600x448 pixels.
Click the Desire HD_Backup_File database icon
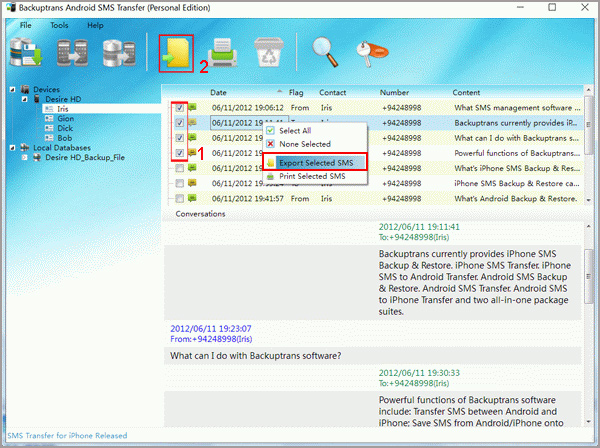point(37,157)
